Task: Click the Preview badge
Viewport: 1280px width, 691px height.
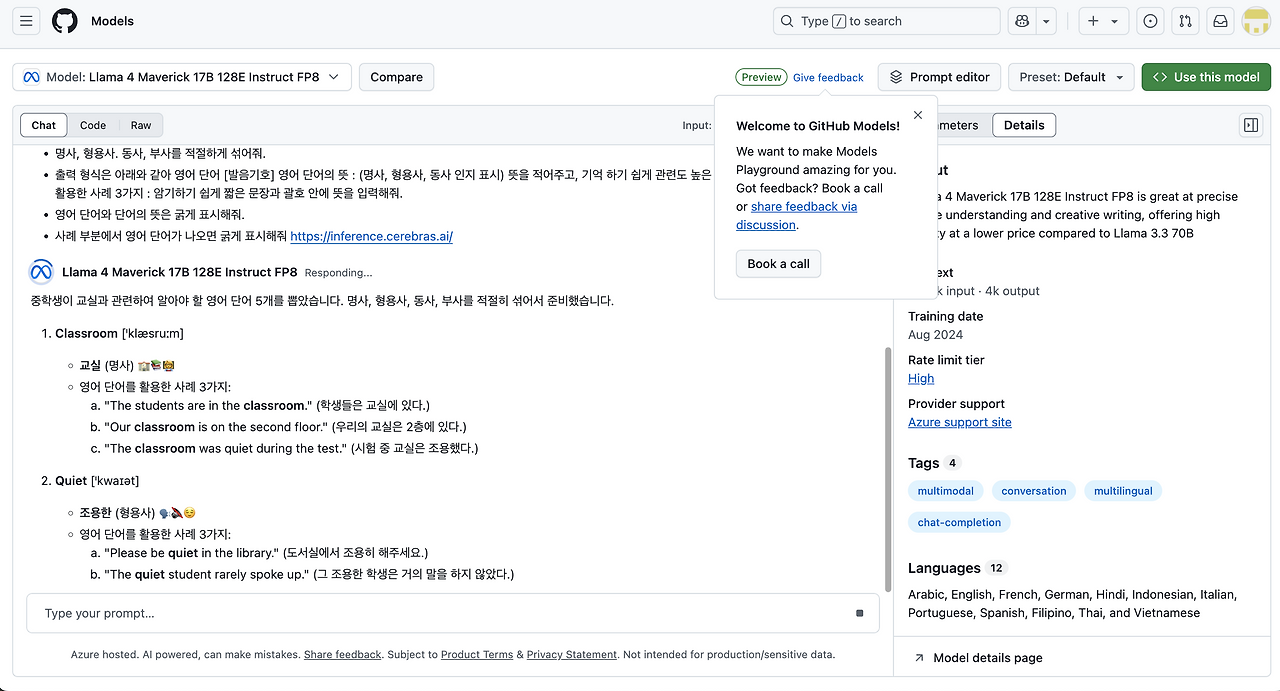Action: tap(761, 77)
